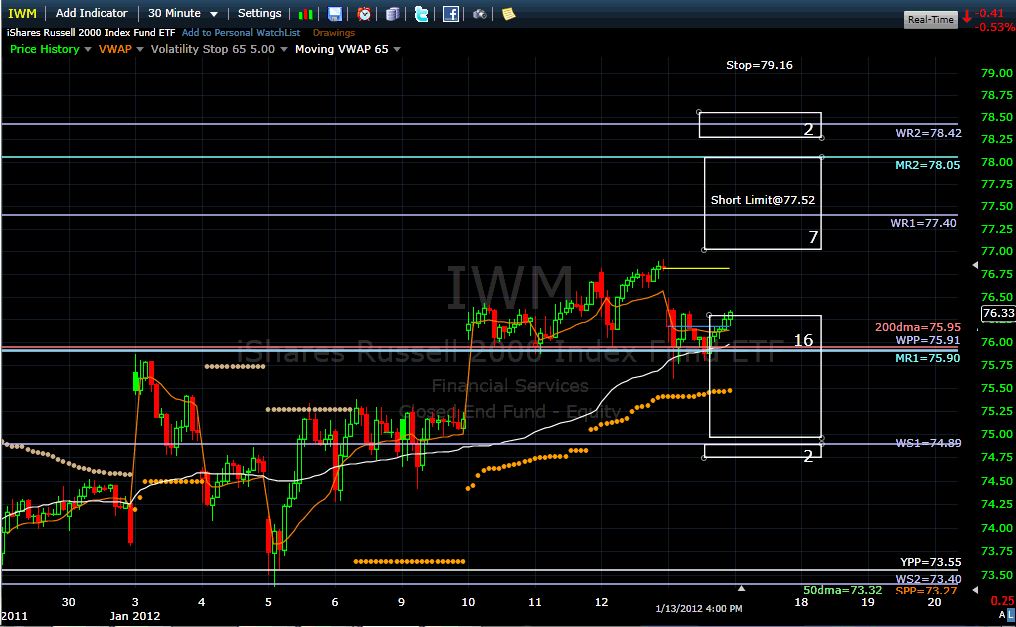Click the Short Limit@77.52 annotation text
Image resolution: width=1016 pixels, height=627 pixels.
pyautogui.click(x=763, y=200)
